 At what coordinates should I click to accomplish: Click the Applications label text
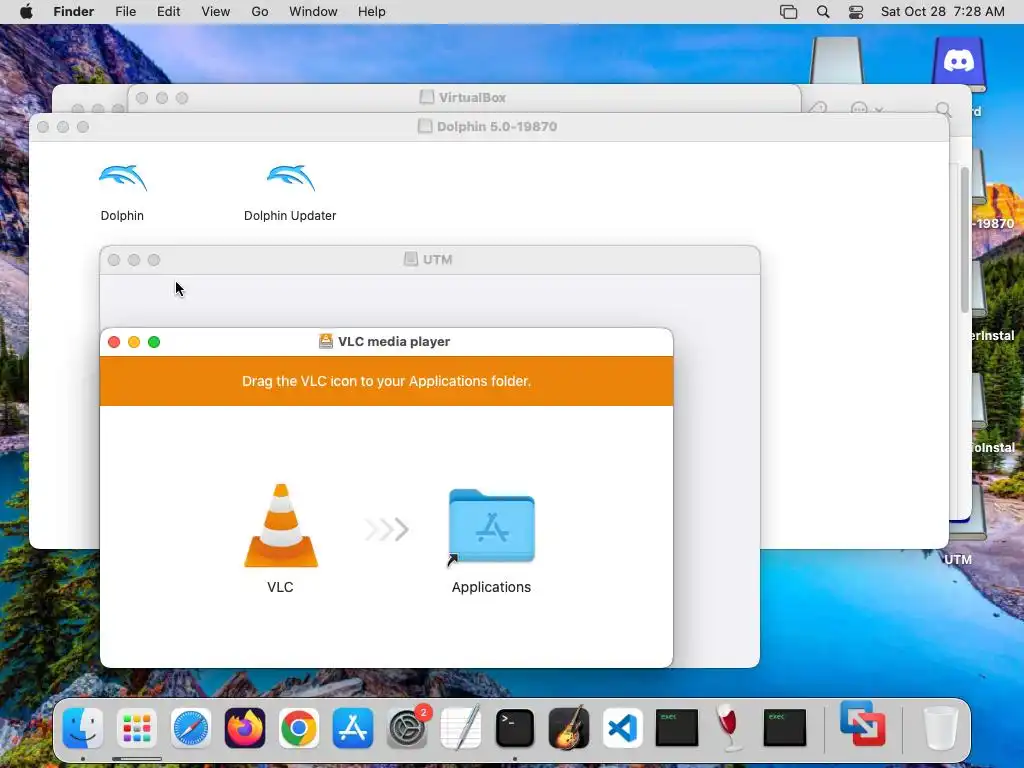[491, 587]
